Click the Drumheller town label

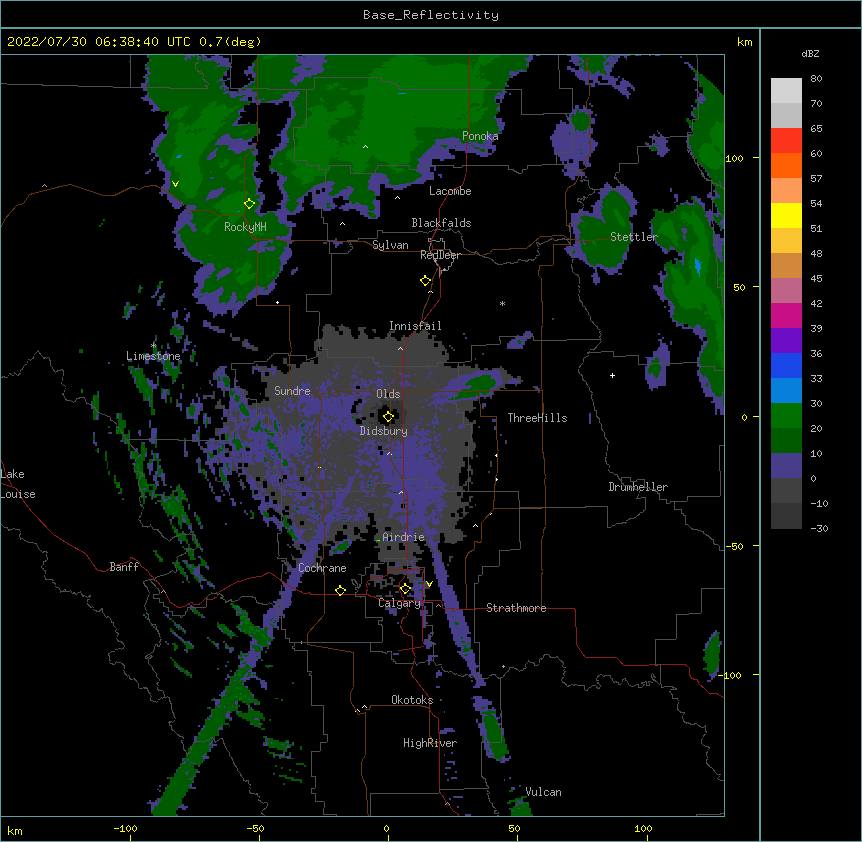click(x=638, y=487)
